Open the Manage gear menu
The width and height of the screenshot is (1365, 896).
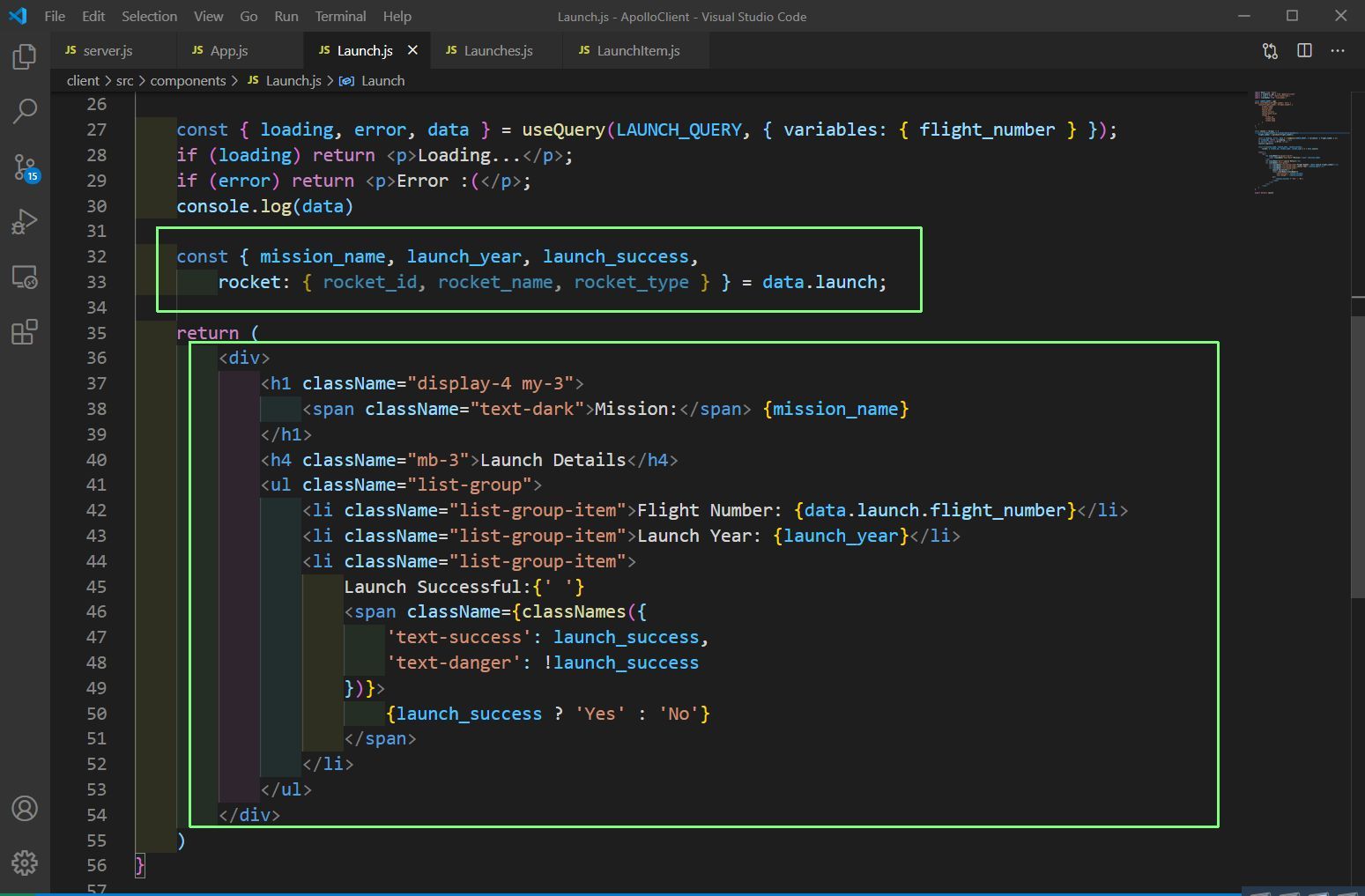pyautogui.click(x=25, y=863)
